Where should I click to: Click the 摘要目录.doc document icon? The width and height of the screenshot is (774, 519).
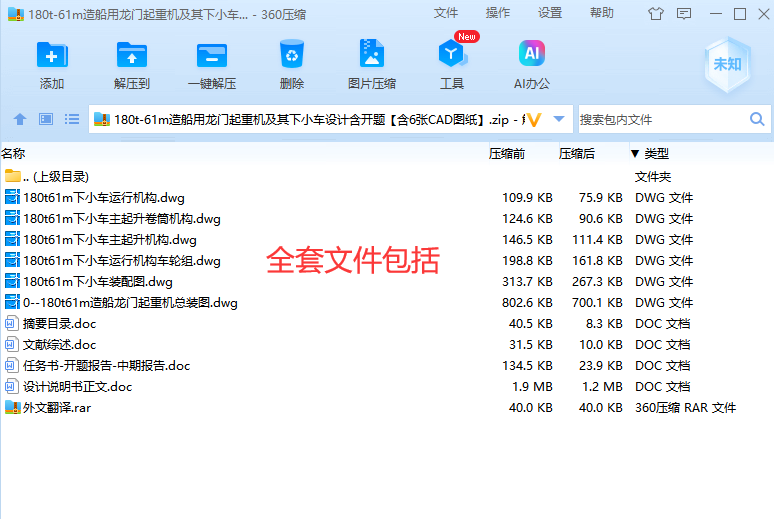point(11,323)
